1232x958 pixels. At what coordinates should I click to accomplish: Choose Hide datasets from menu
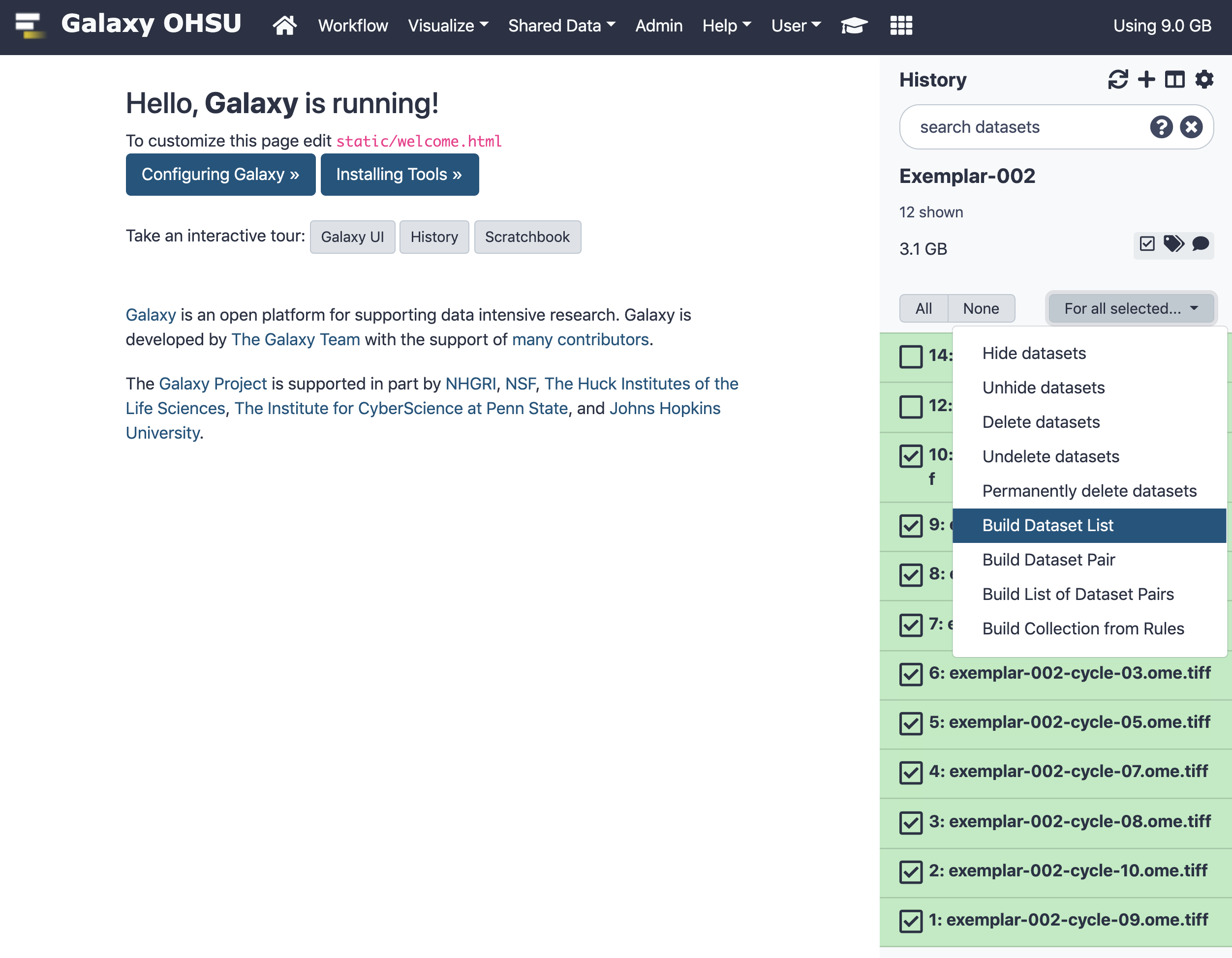point(1089,354)
